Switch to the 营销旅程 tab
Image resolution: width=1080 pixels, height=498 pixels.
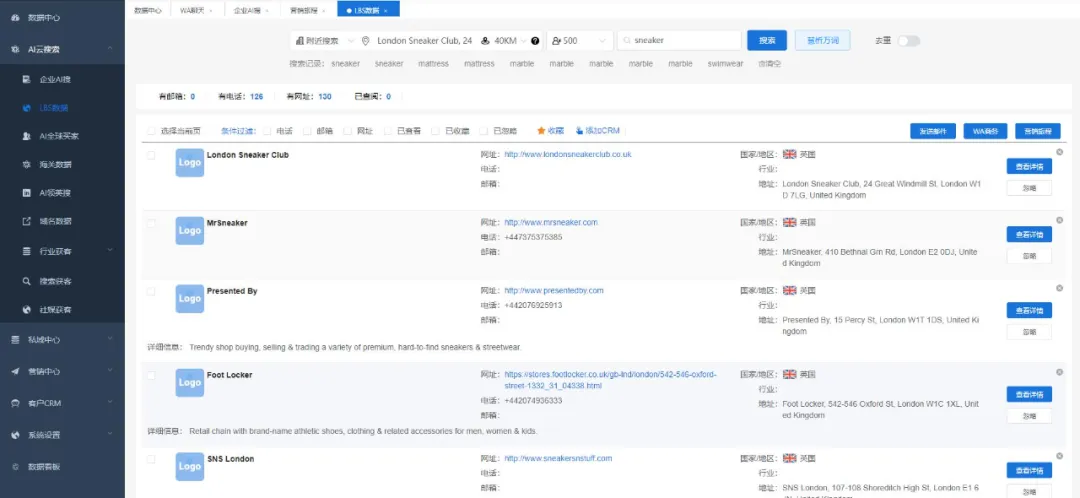(308, 10)
